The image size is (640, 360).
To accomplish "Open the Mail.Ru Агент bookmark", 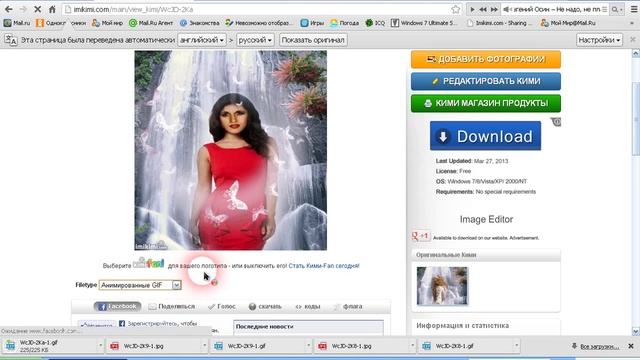I will coord(151,23).
